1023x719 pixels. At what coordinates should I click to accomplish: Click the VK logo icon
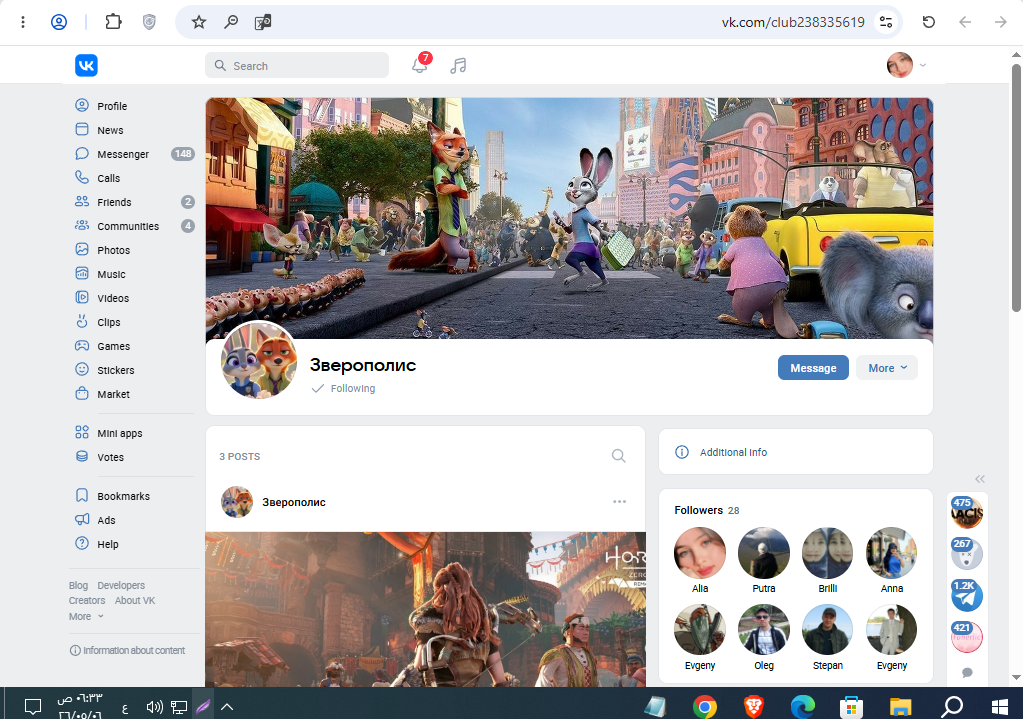click(86, 65)
